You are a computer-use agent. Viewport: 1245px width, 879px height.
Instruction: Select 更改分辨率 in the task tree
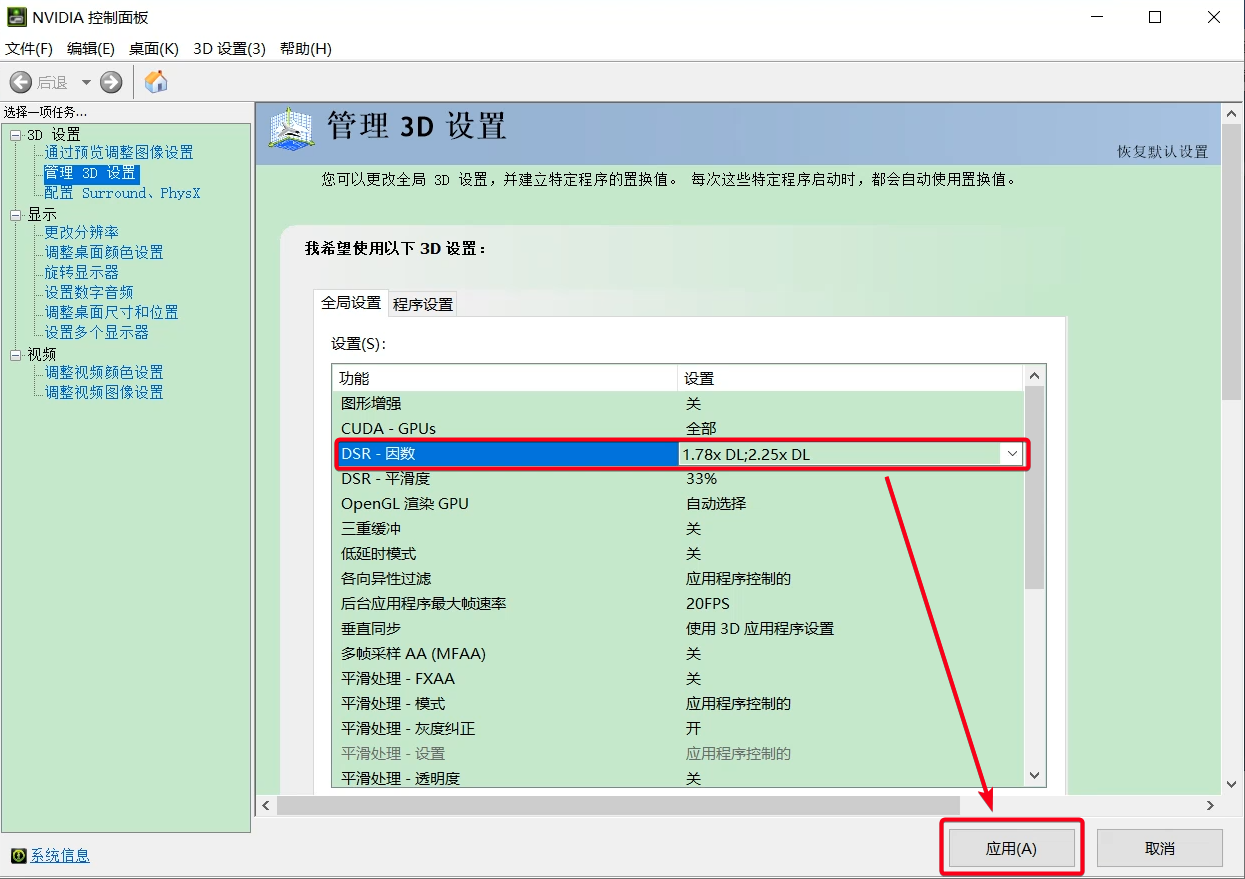pyautogui.click(x=81, y=232)
